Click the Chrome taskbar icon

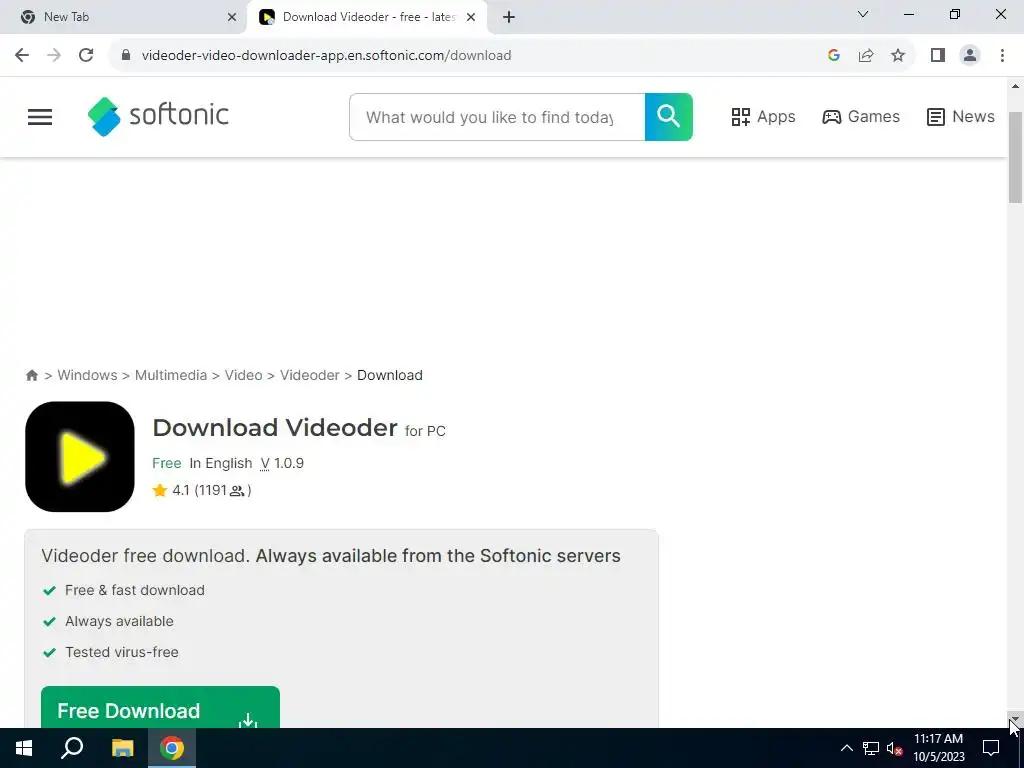[172, 748]
